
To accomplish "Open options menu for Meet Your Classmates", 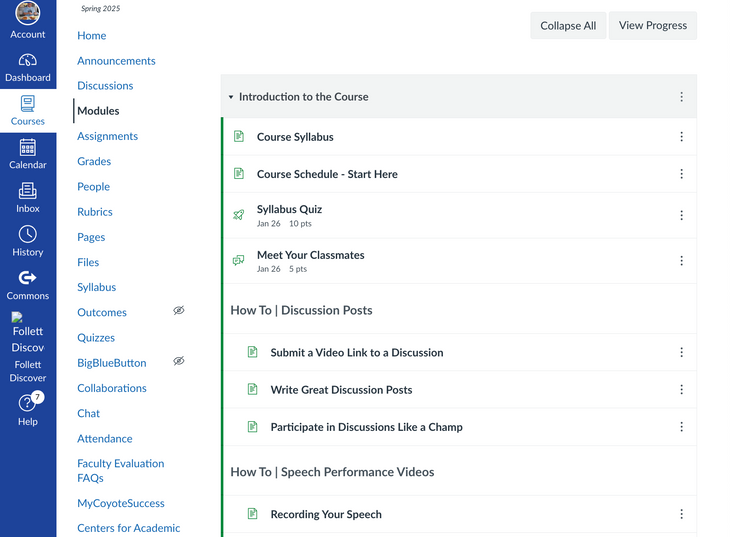I will pos(682,260).
